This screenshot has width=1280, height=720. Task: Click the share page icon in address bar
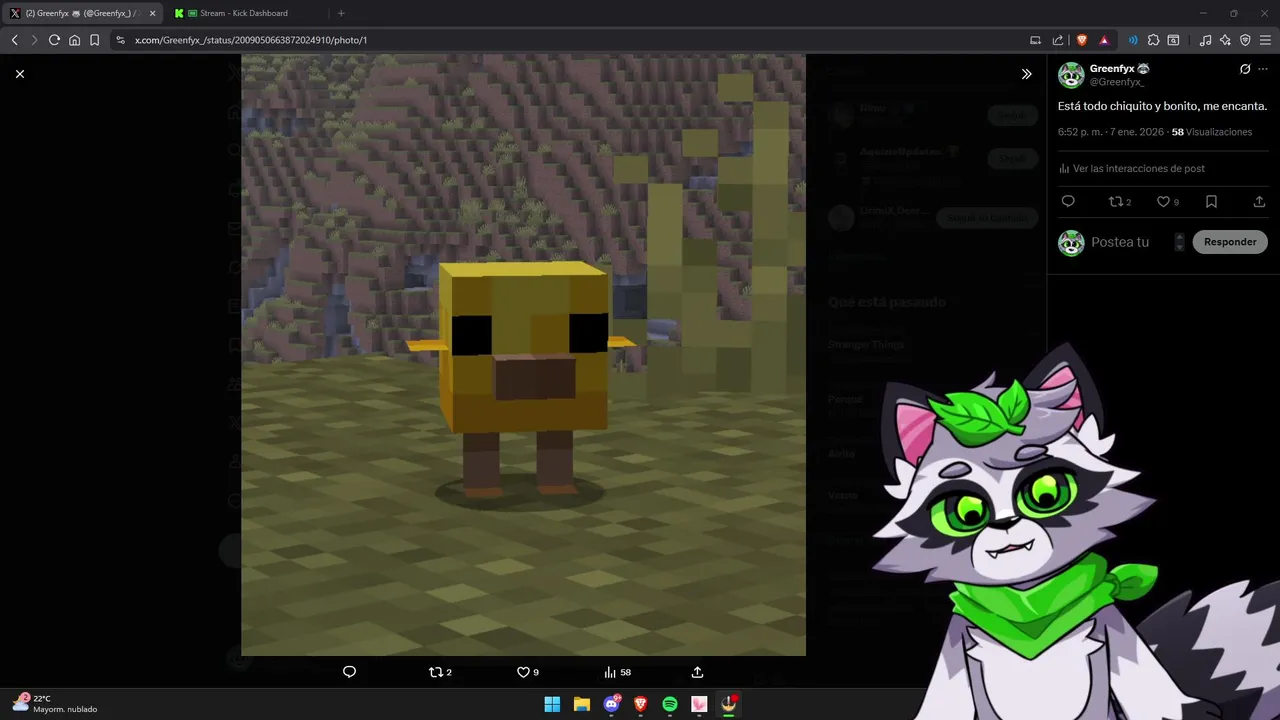click(x=1058, y=40)
